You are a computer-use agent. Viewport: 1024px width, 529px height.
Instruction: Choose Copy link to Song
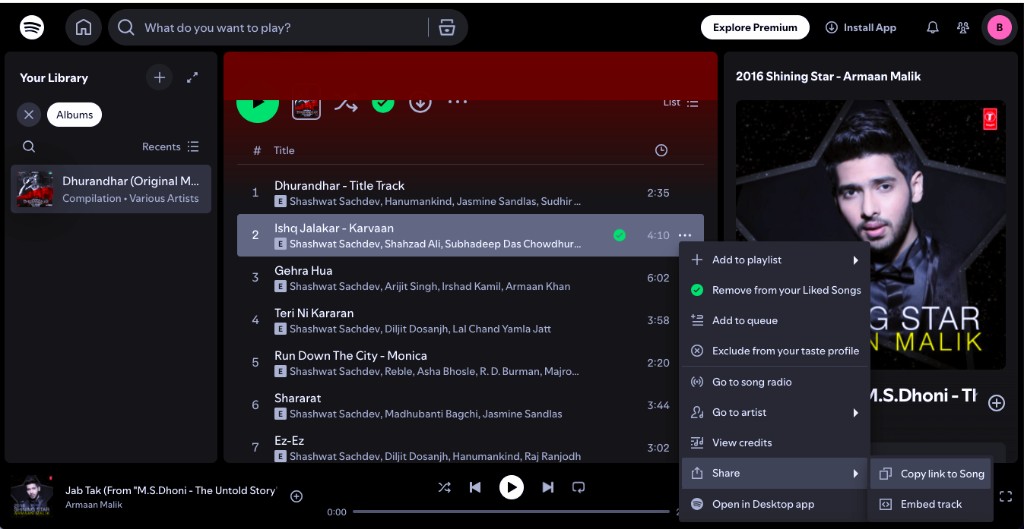point(931,474)
